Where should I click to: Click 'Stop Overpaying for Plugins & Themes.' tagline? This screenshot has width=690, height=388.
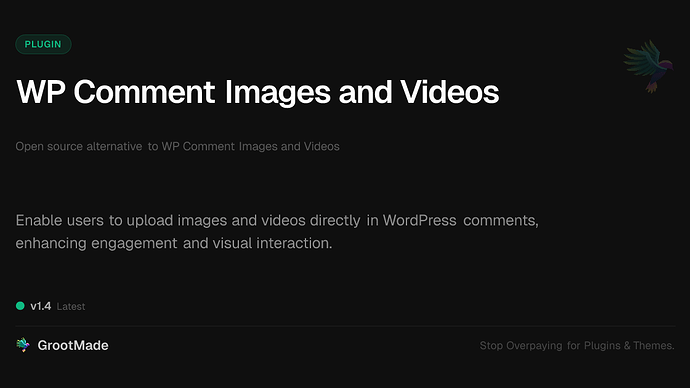(x=577, y=346)
